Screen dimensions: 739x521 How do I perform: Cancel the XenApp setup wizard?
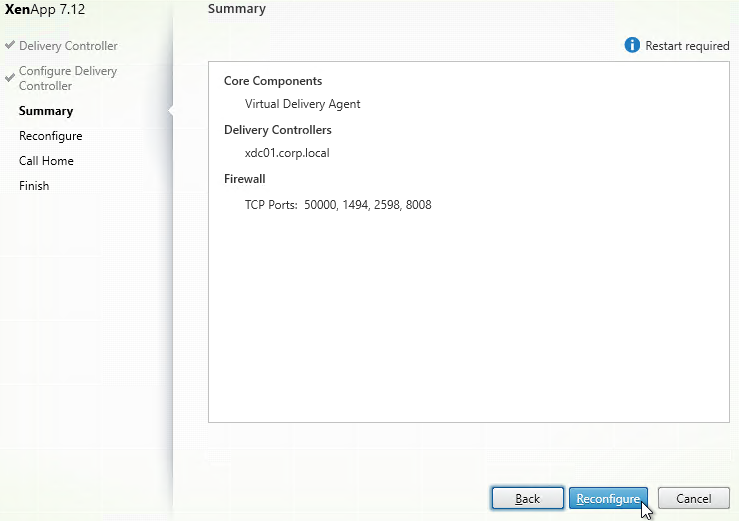pos(694,498)
